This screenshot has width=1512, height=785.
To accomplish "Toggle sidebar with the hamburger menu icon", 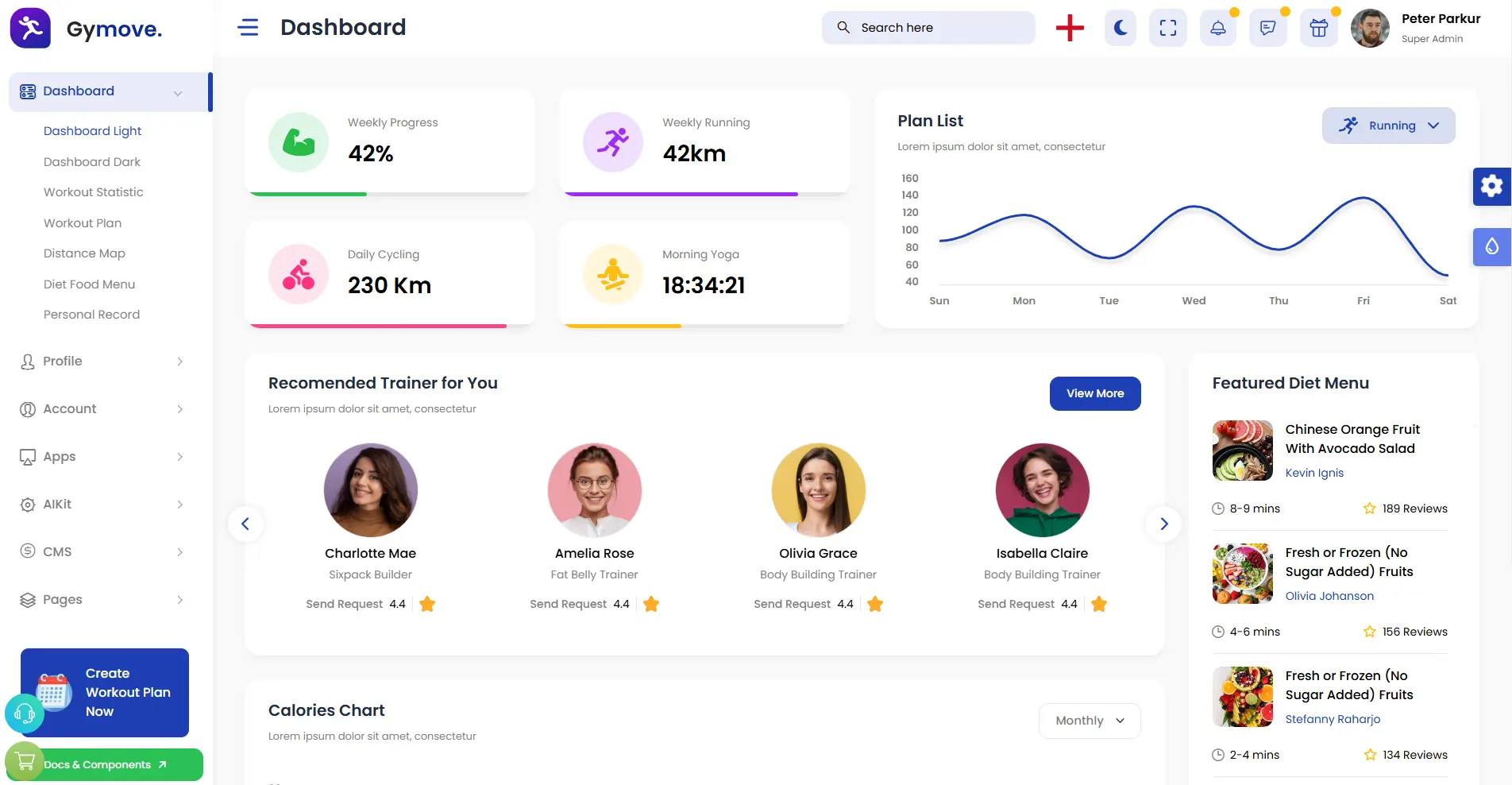I will tap(248, 28).
